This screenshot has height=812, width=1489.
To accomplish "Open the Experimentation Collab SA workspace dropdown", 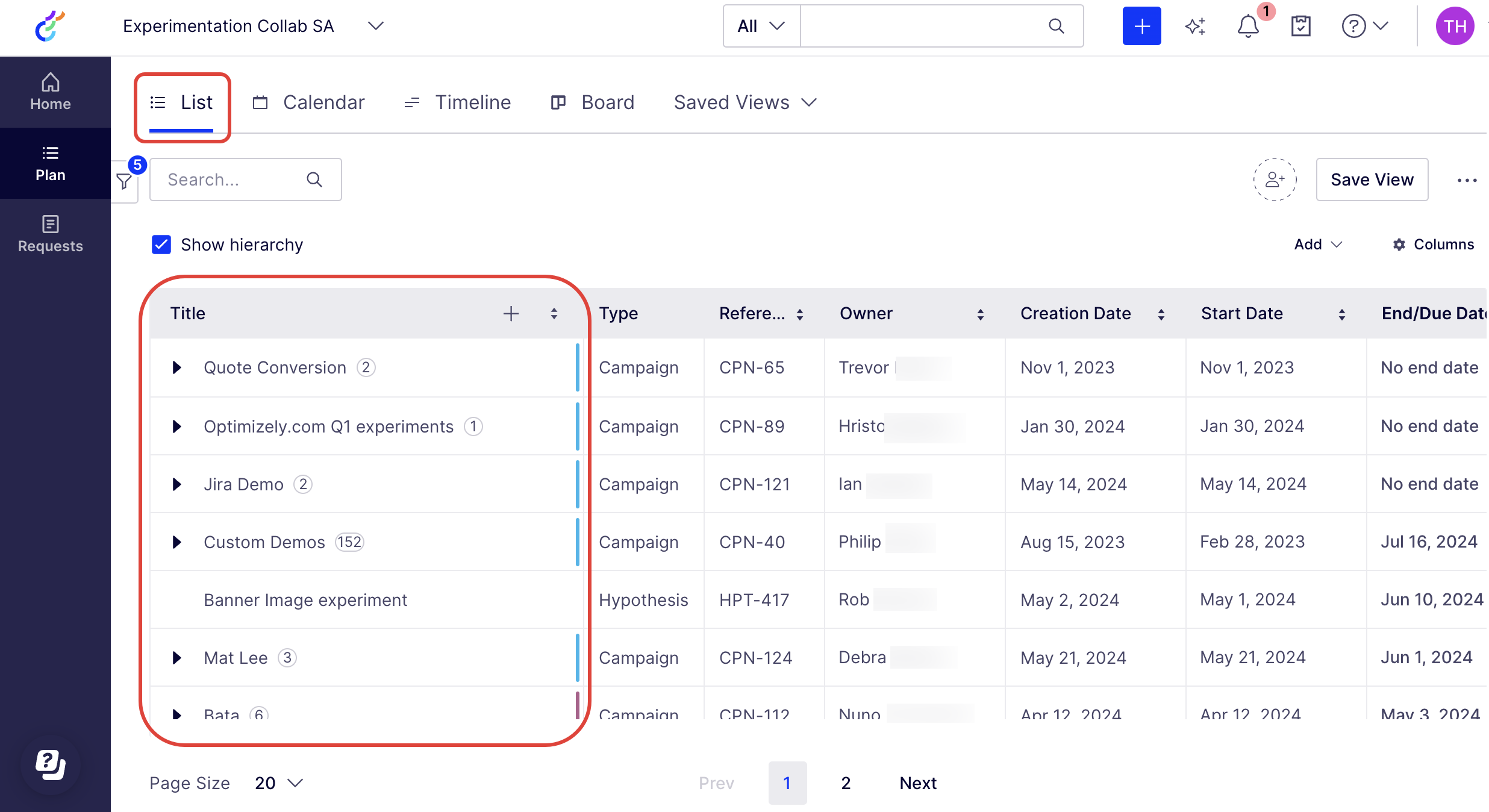I will pyautogui.click(x=254, y=26).
